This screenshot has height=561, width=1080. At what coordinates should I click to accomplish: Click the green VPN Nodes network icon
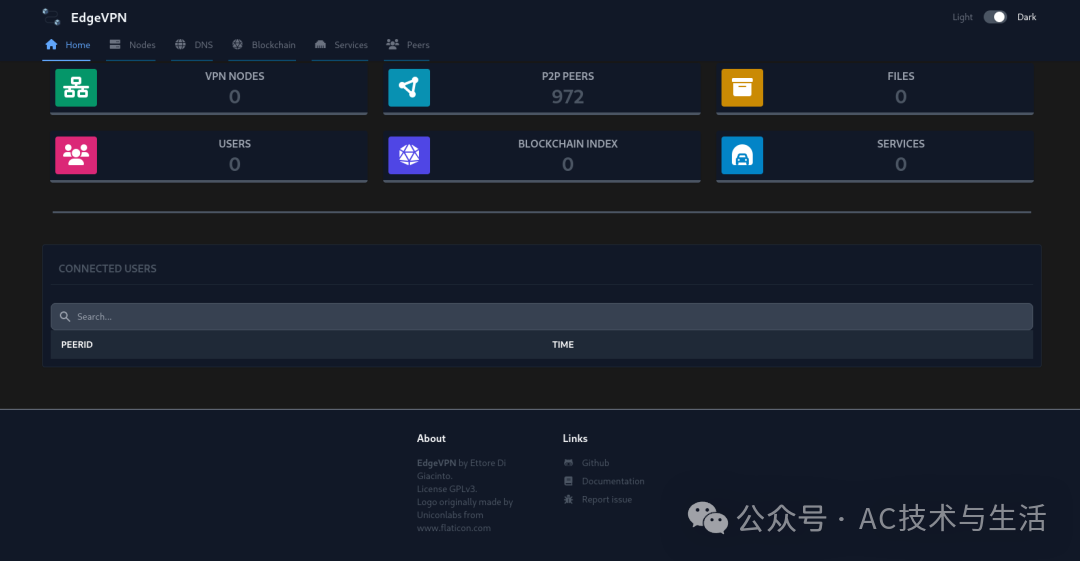click(x=76, y=88)
